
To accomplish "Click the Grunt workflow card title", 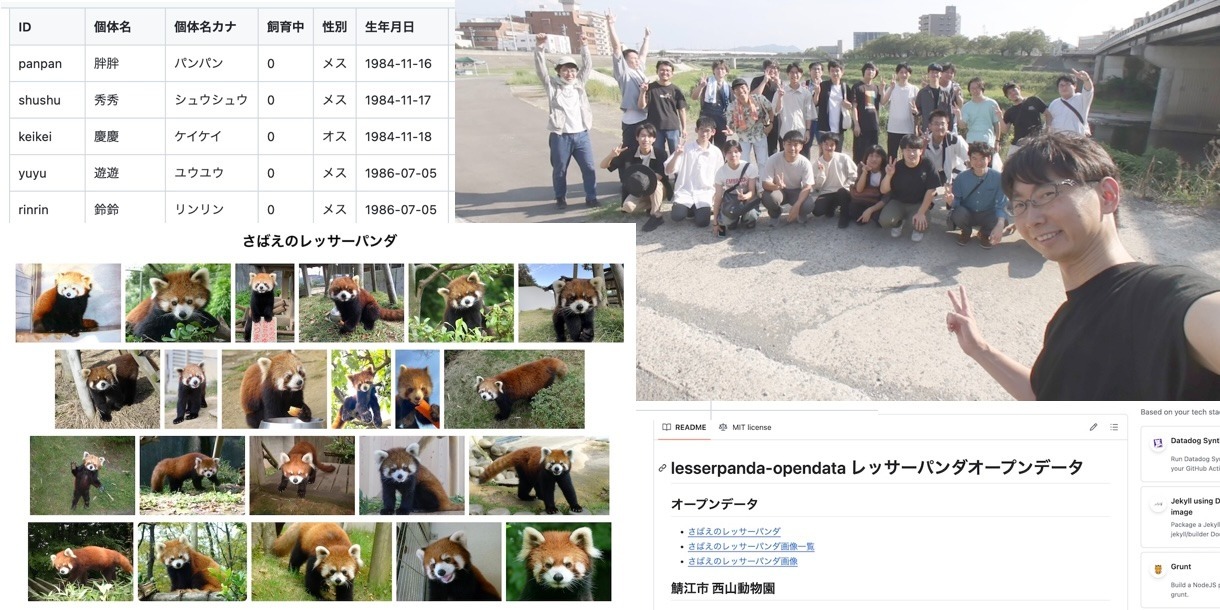I will point(1181,567).
